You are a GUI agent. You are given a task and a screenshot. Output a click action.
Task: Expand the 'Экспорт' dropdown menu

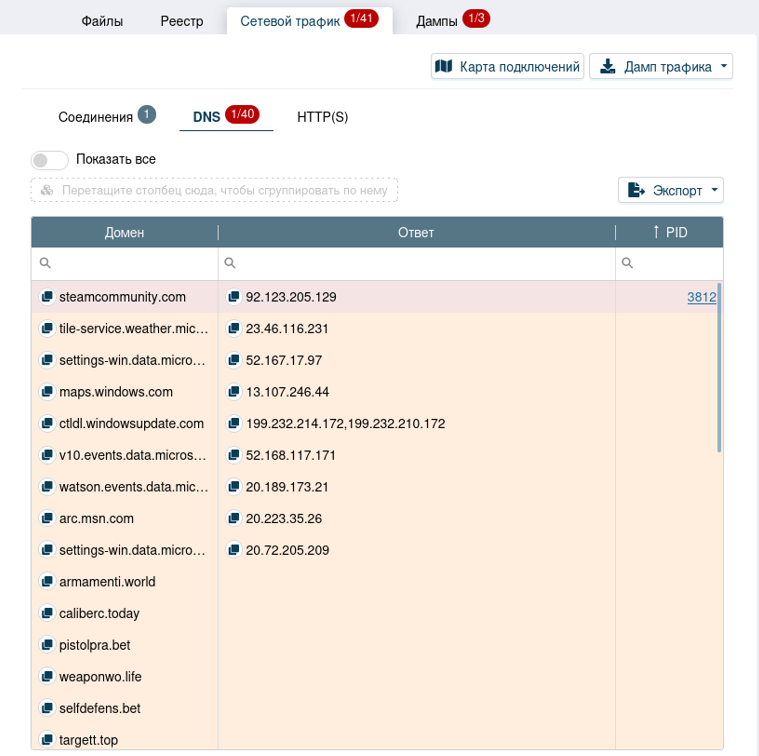(x=670, y=190)
